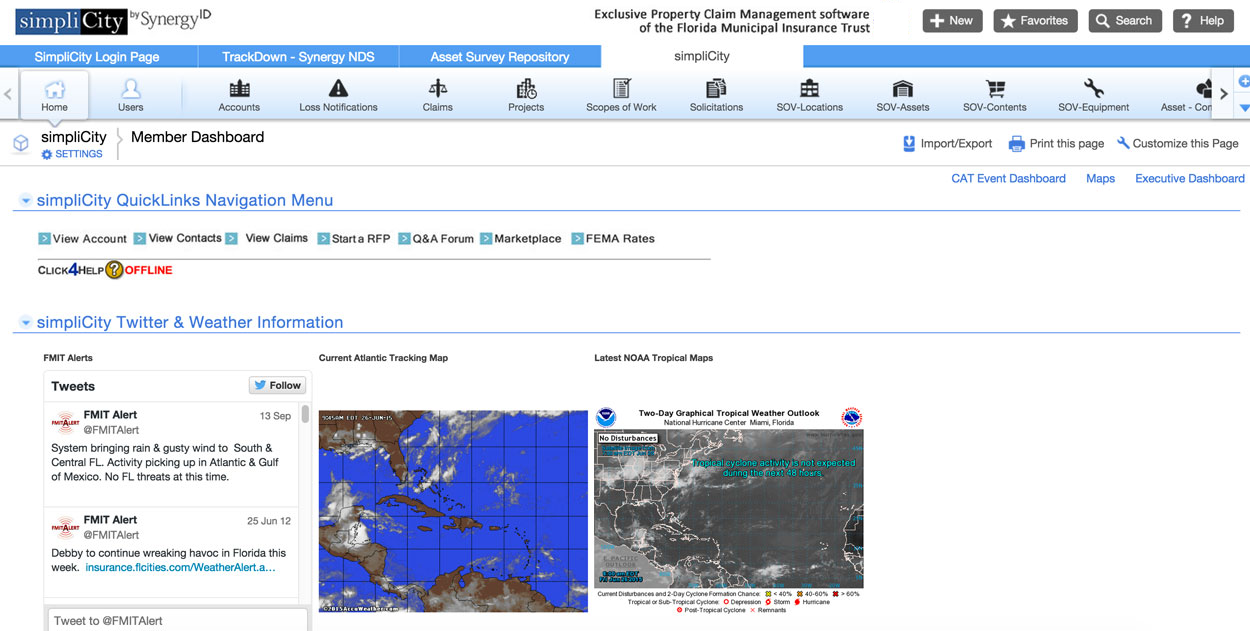Open SOV-Equipment wrench icon
Image resolution: width=1250 pixels, height=631 pixels.
point(1094,89)
